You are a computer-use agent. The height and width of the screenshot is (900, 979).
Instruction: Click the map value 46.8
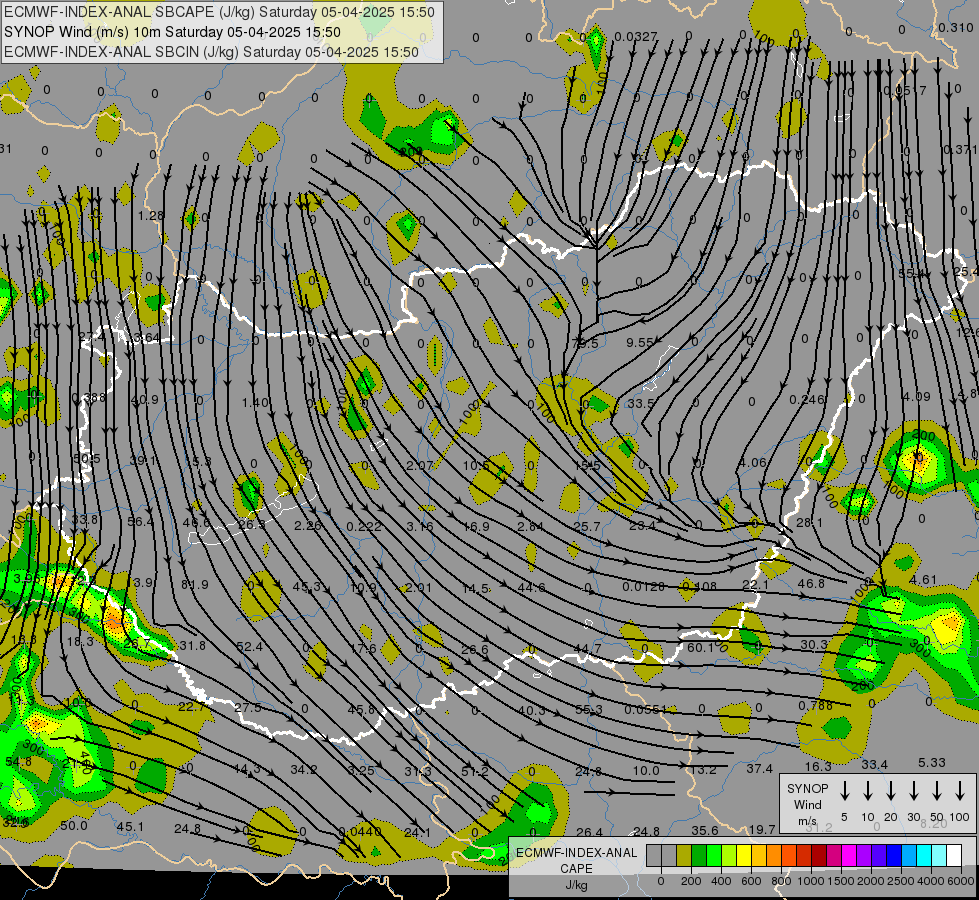tap(811, 583)
